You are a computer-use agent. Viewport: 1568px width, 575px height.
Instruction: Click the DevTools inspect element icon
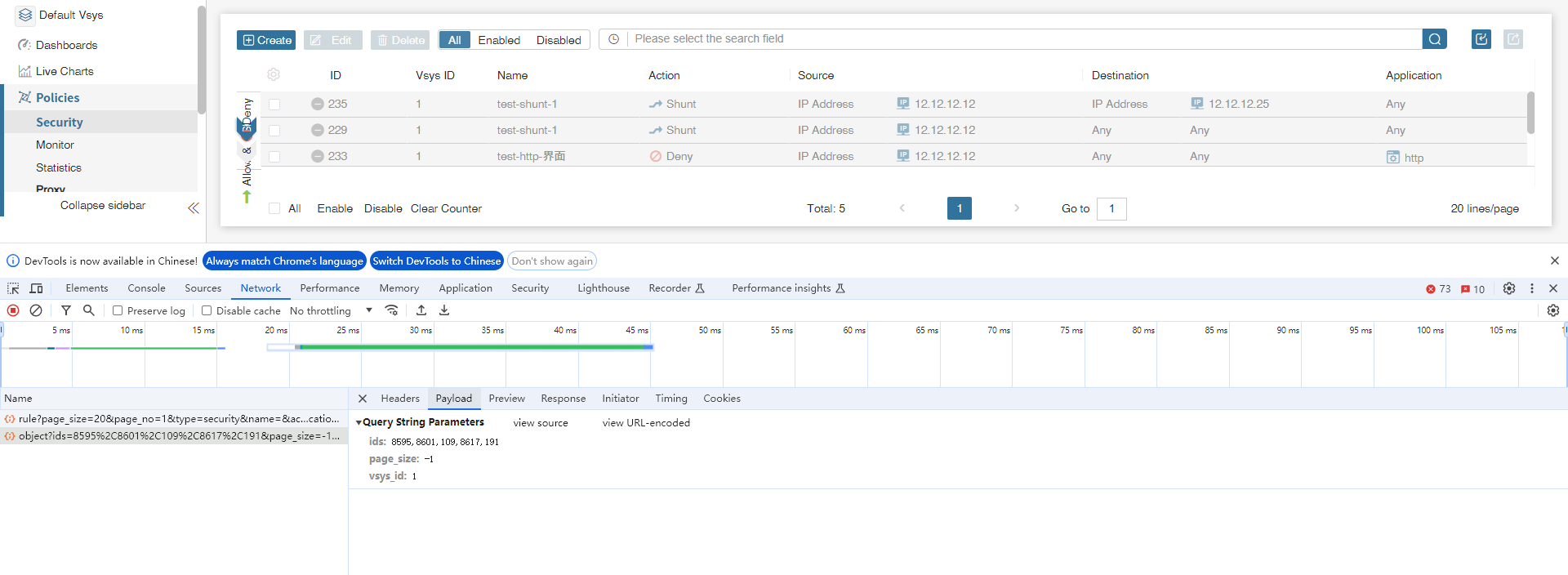pyautogui.click(x=13, y=288)
